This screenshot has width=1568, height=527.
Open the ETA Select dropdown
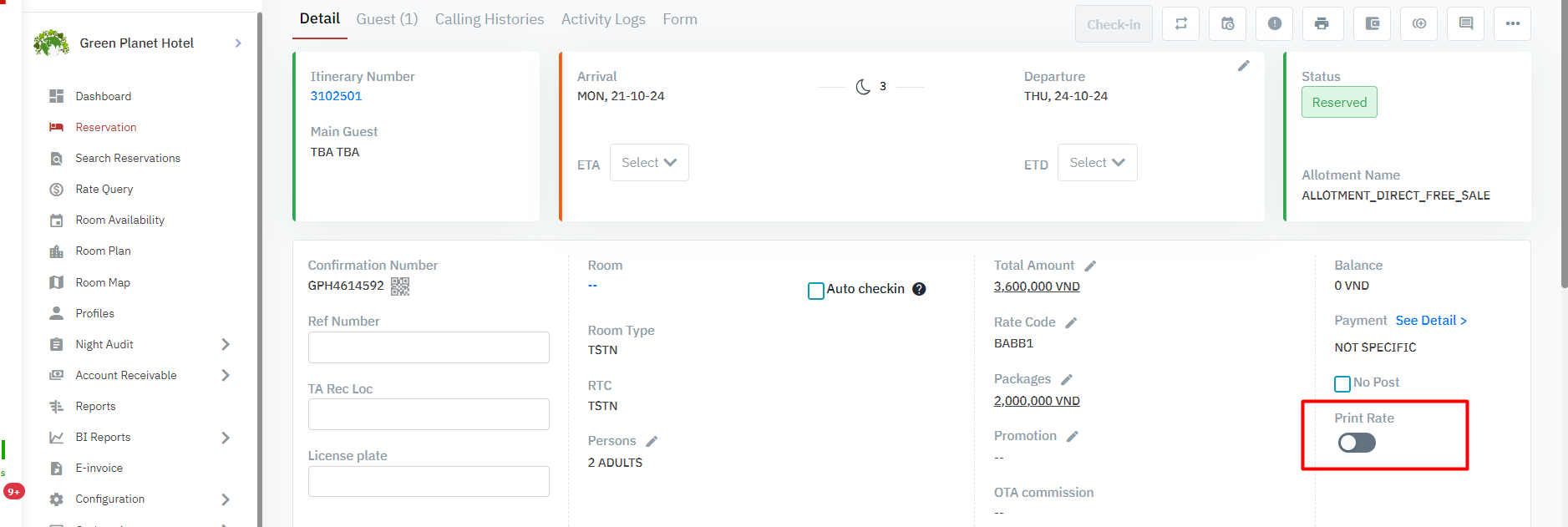(x=648, y=163)
